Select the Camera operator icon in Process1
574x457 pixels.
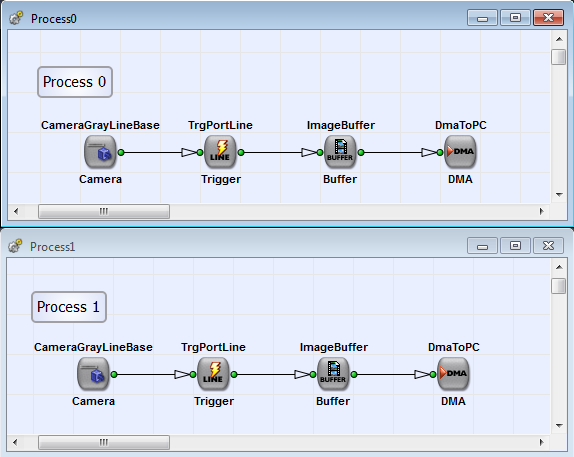(93, 374)
